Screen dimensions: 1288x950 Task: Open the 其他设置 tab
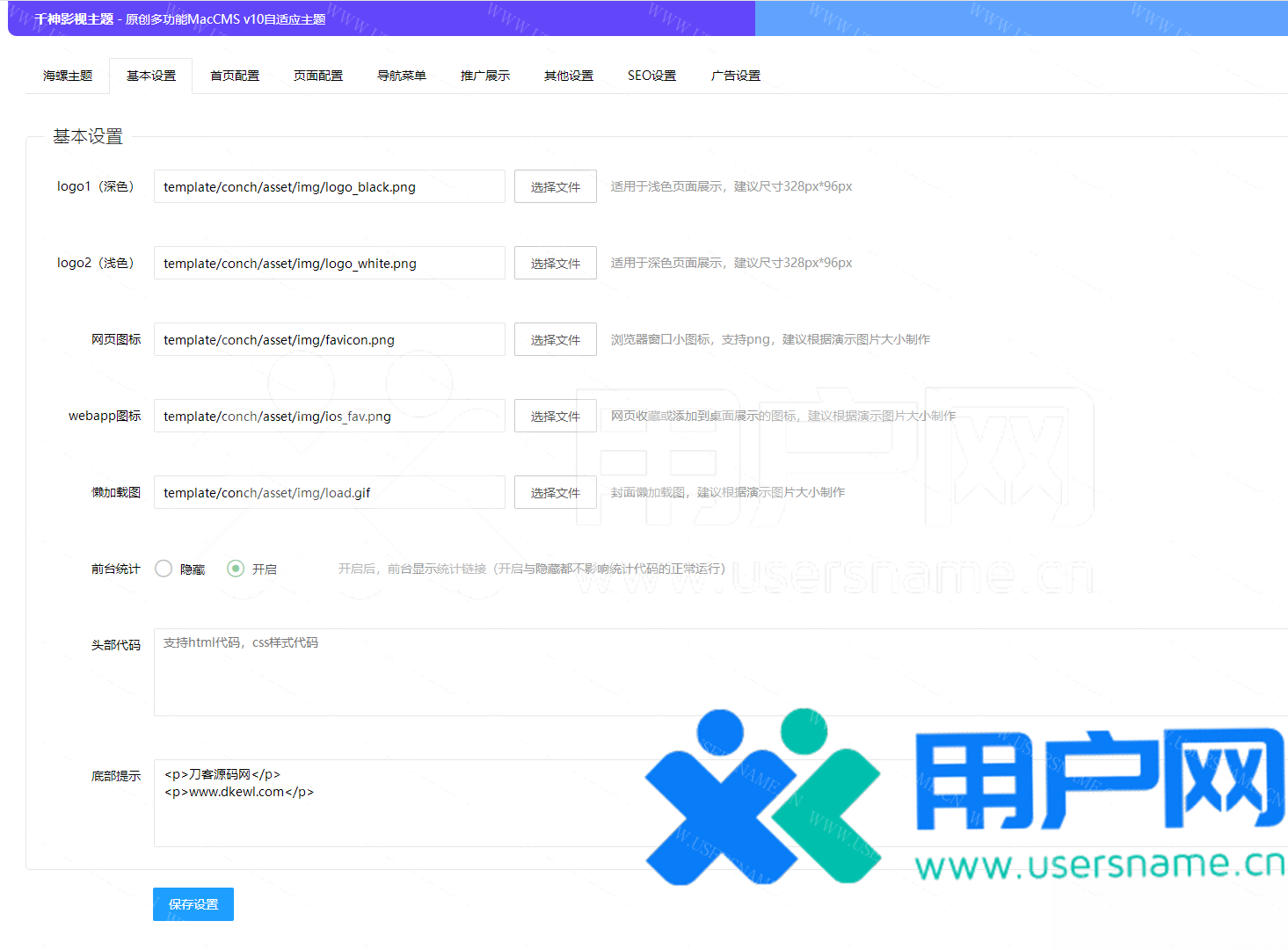point(568,76)
